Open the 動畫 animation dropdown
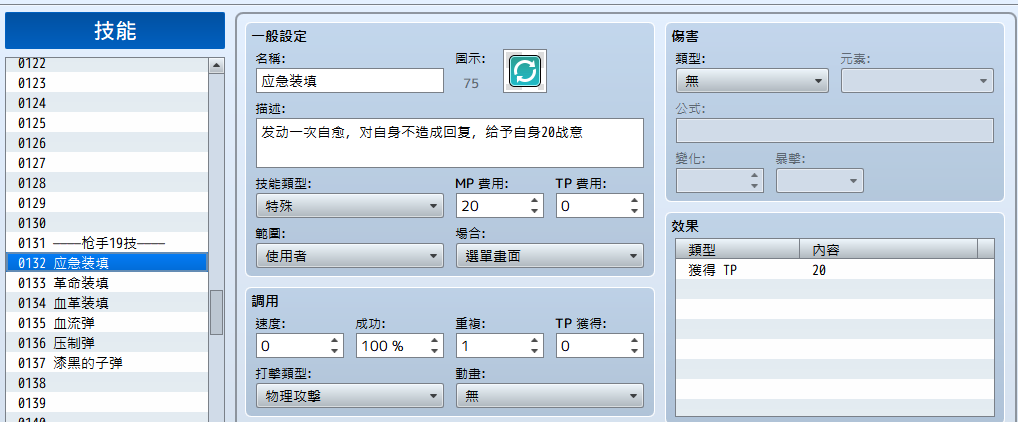This screenshot has width=1018, height=422. (x=550, y=395)
